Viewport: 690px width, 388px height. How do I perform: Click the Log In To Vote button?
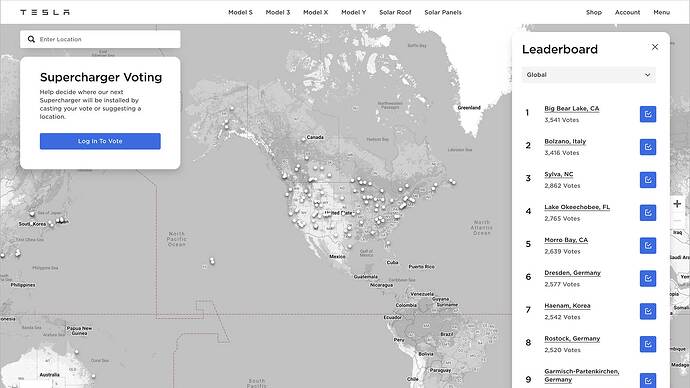point(100,141)
